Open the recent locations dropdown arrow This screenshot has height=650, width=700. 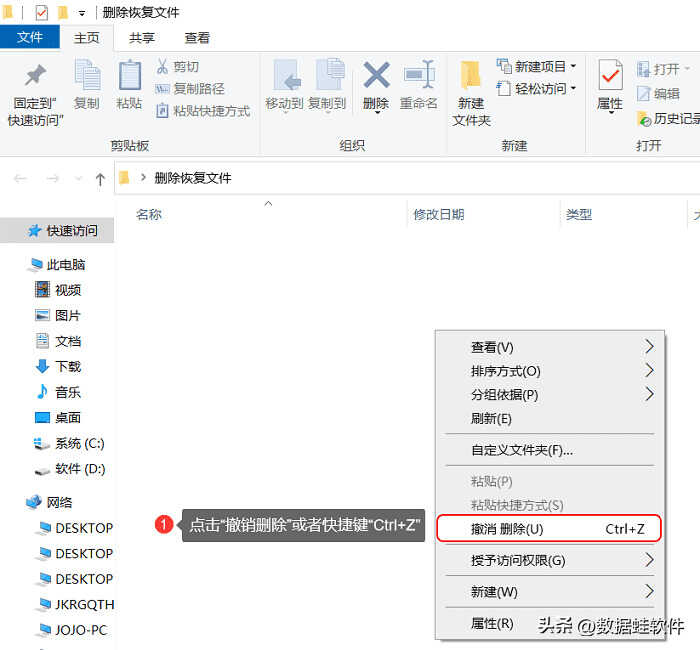tap(79, 179)
